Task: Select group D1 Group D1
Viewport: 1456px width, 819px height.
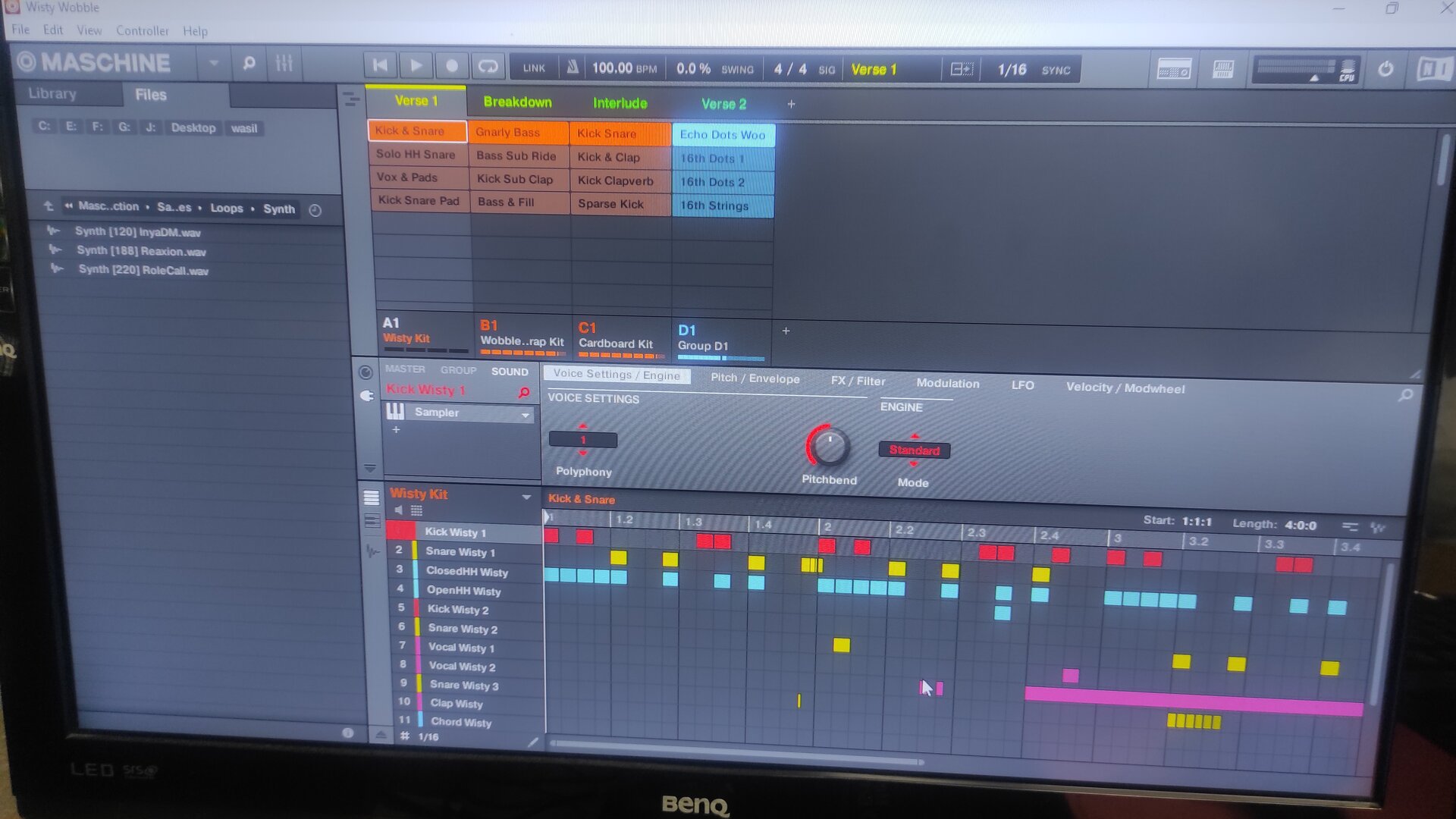Action: (x=720, y=340)
